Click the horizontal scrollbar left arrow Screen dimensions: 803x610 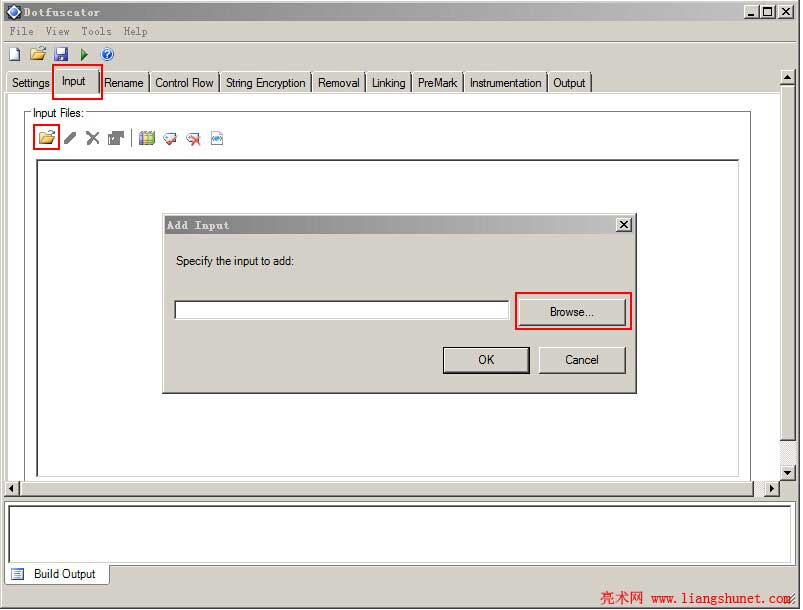click(12, 489)
